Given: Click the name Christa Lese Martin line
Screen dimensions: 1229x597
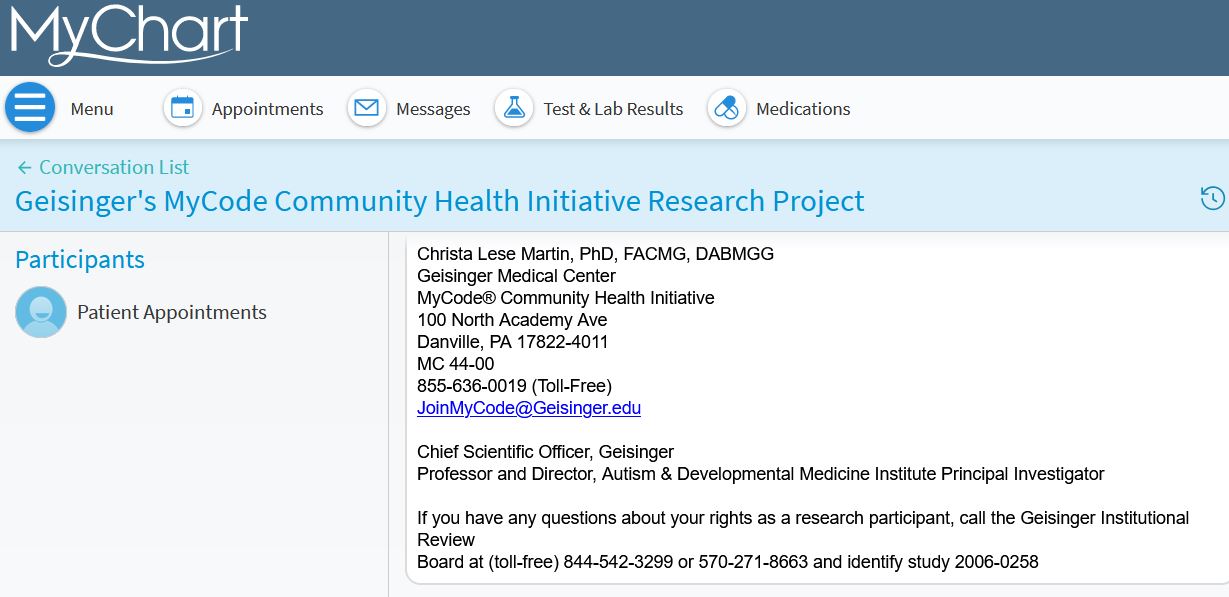Looking at the screenshot, I should coord(595,254).
